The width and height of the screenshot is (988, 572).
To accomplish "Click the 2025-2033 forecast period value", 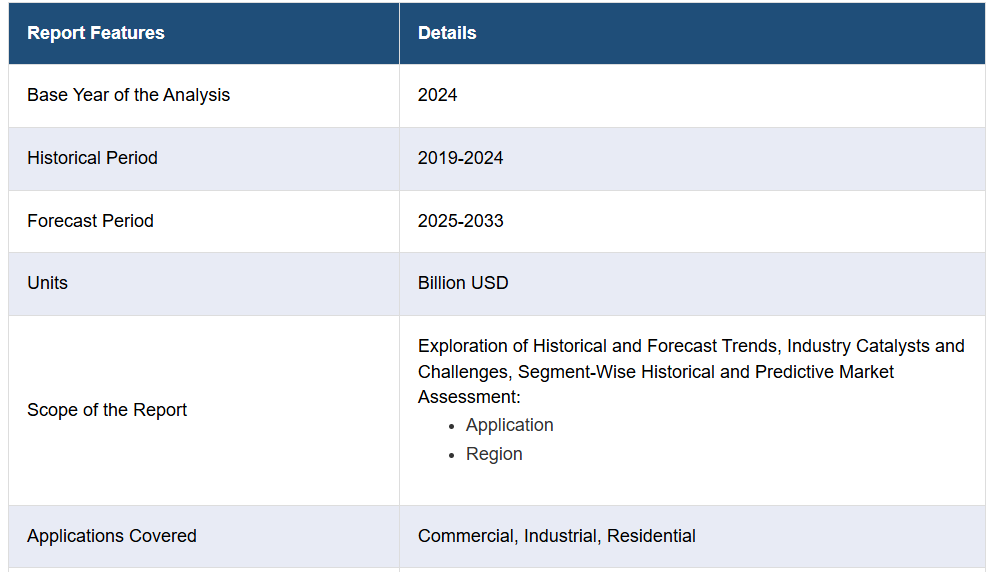I will coord(461,221).
